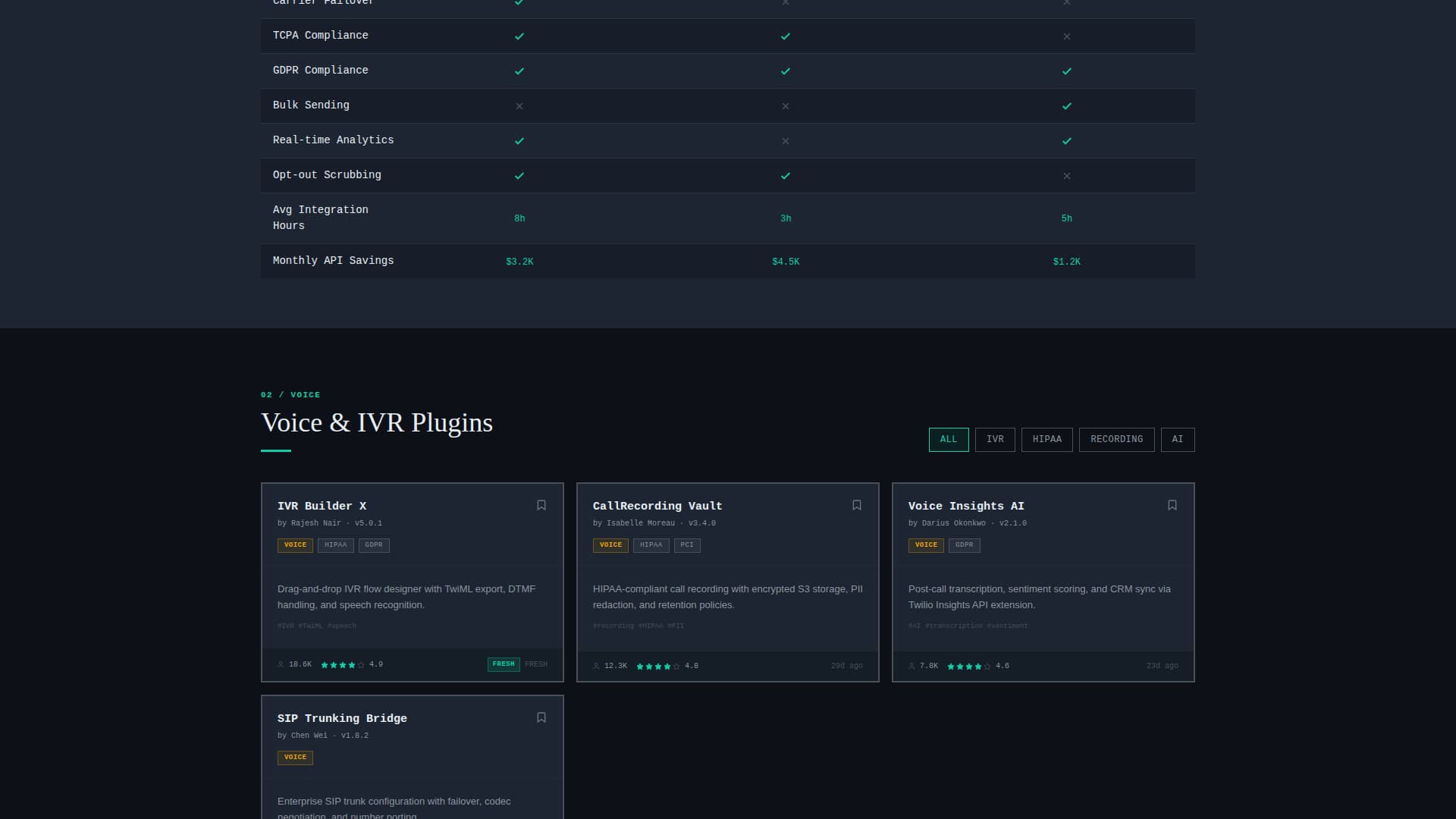Filter voice plugins by RECORDING
This screenshot has width=1456, height=819.
pos(1116,440)
